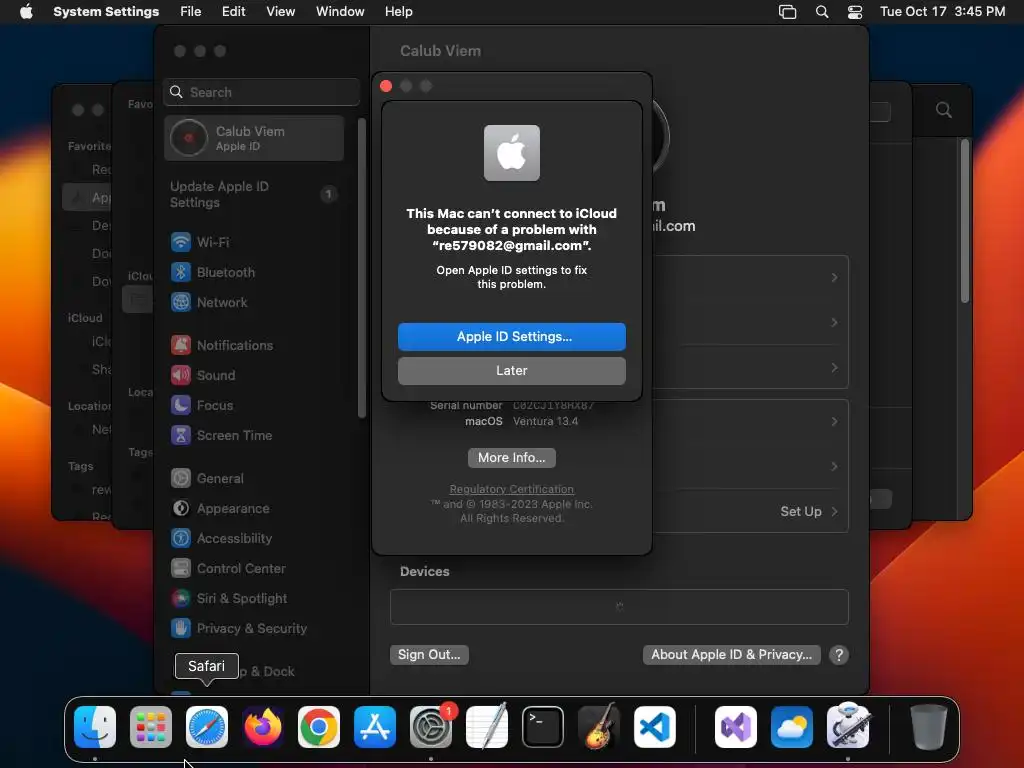Open Siri & Spotlight settings

pos(229,599)
